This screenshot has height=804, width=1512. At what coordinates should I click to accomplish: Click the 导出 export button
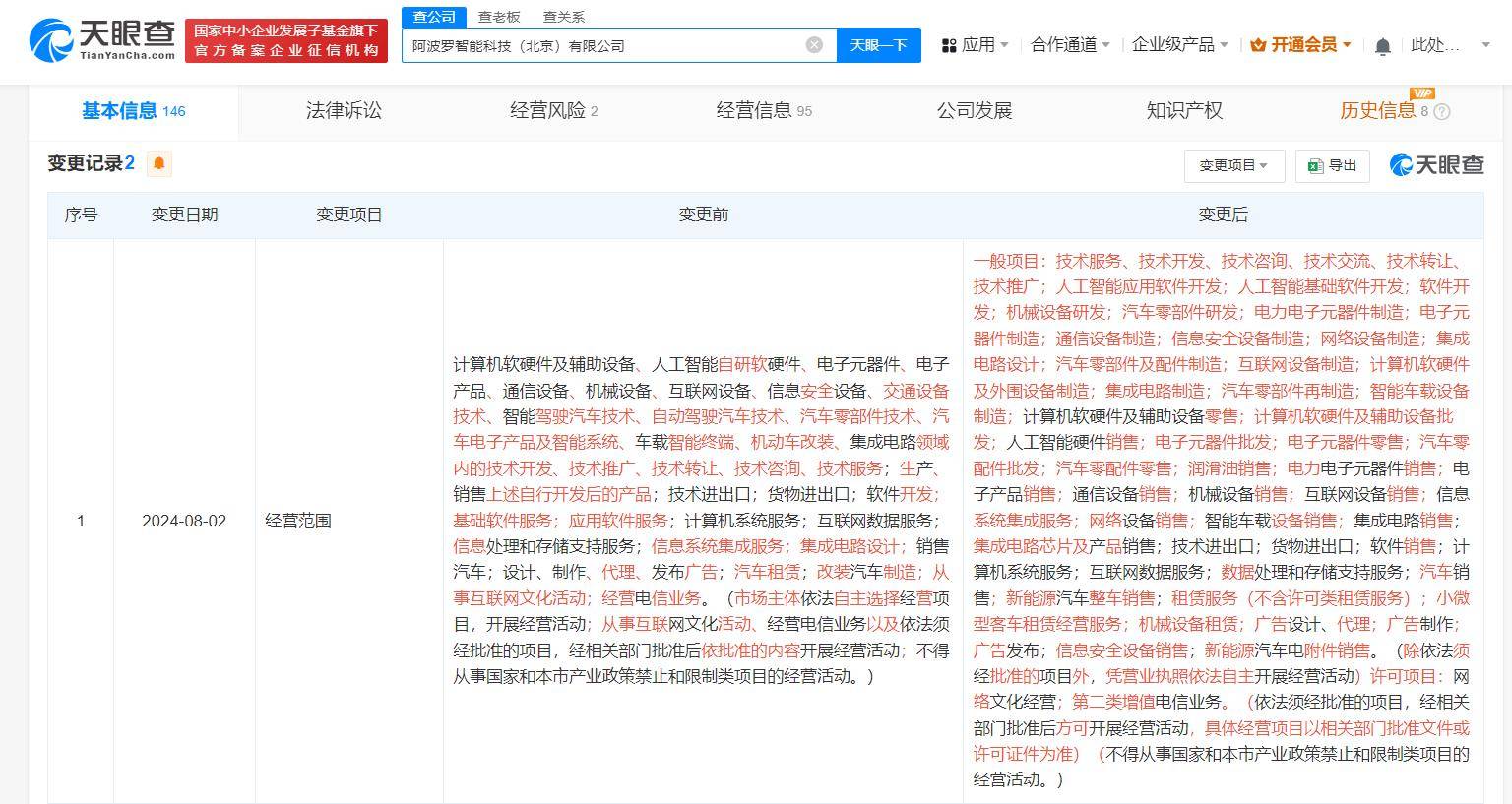point(1333,166)
